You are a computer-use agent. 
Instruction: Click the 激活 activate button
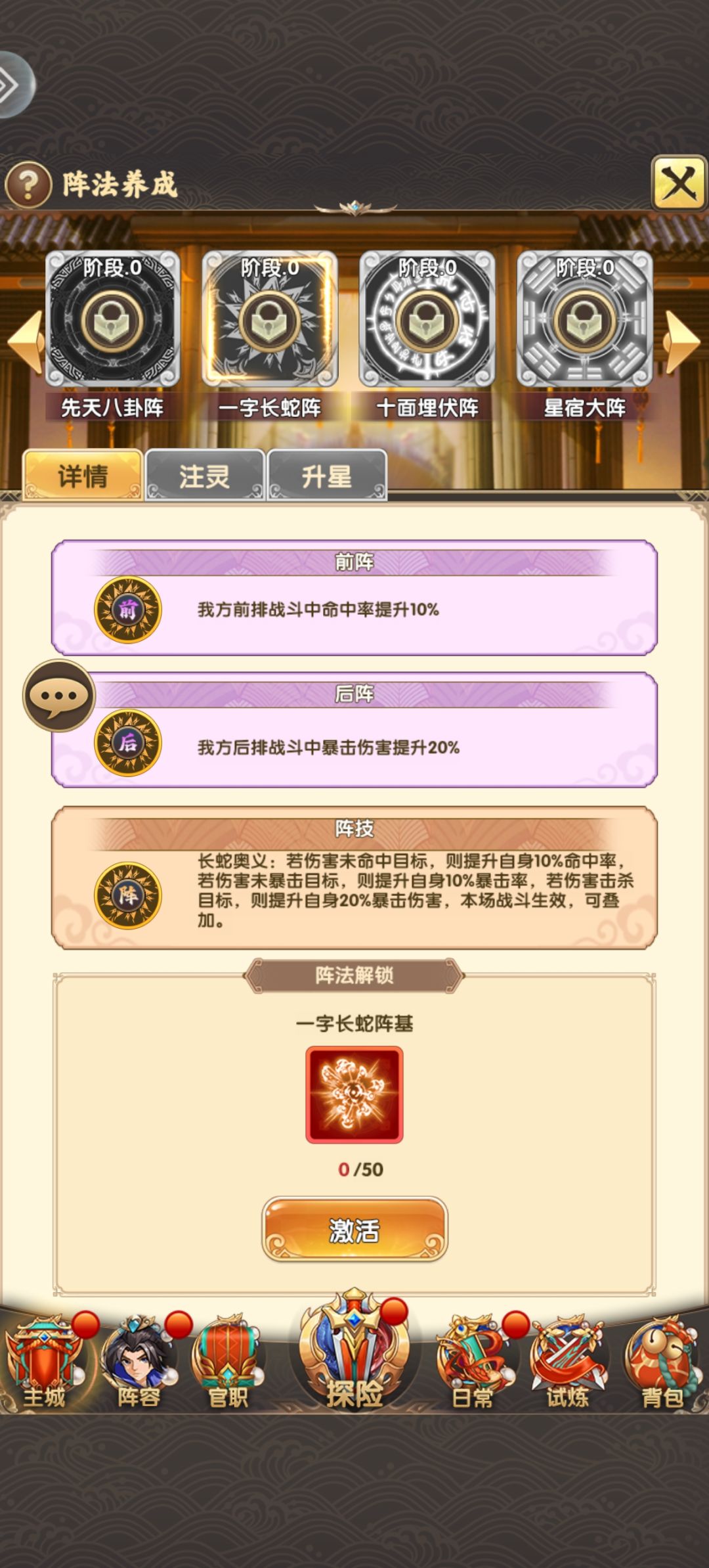pyautogui.click(x=354, y=1229)
